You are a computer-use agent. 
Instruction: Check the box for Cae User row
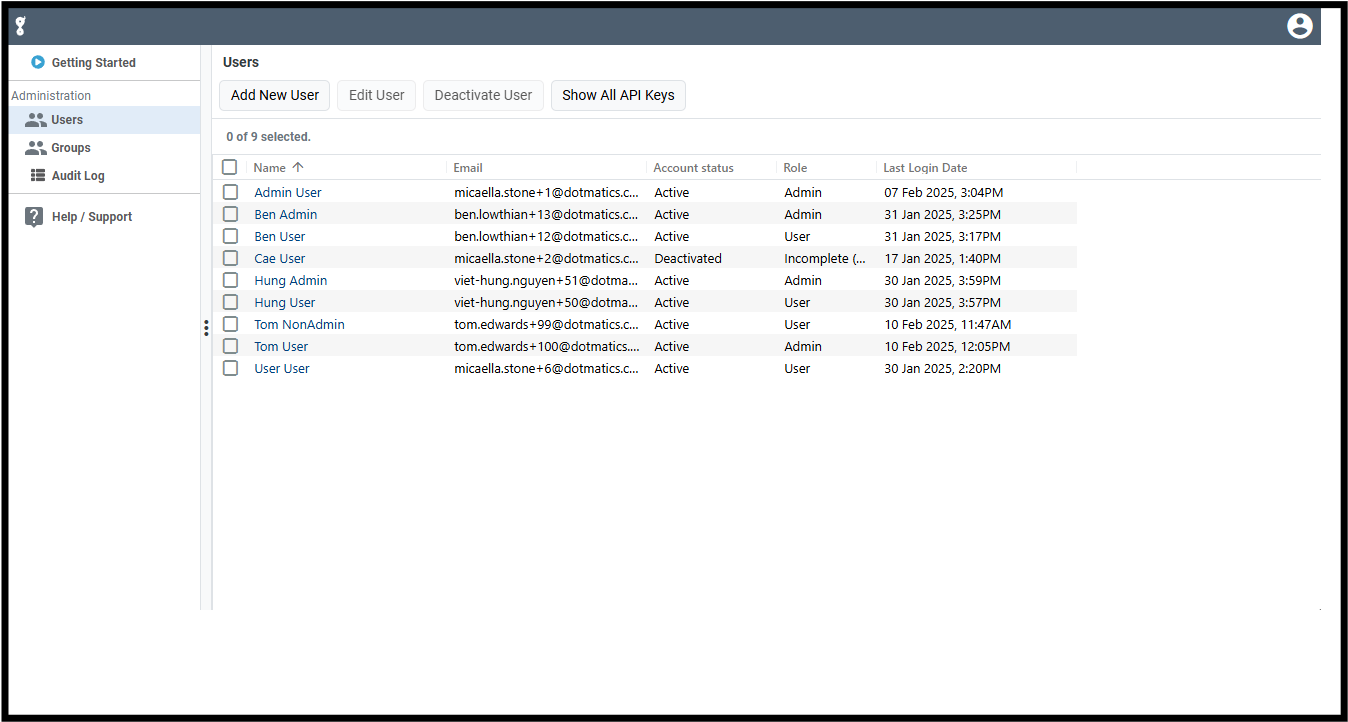tap(231, 258)
